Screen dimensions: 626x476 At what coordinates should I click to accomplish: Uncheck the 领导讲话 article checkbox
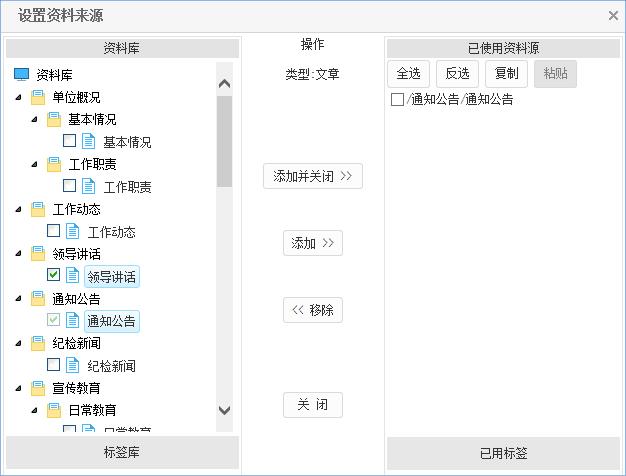[53, 275]
